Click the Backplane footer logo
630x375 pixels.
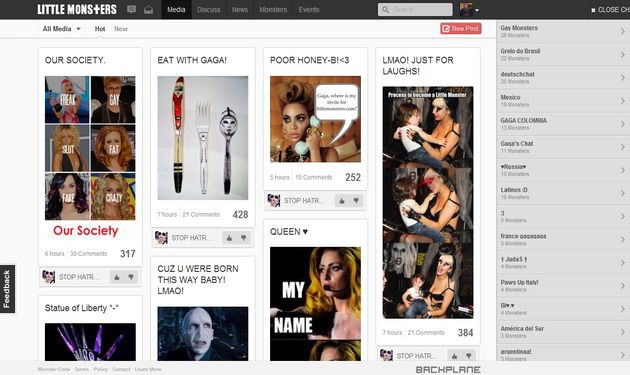pyautogui.click(x=448, y=369)
